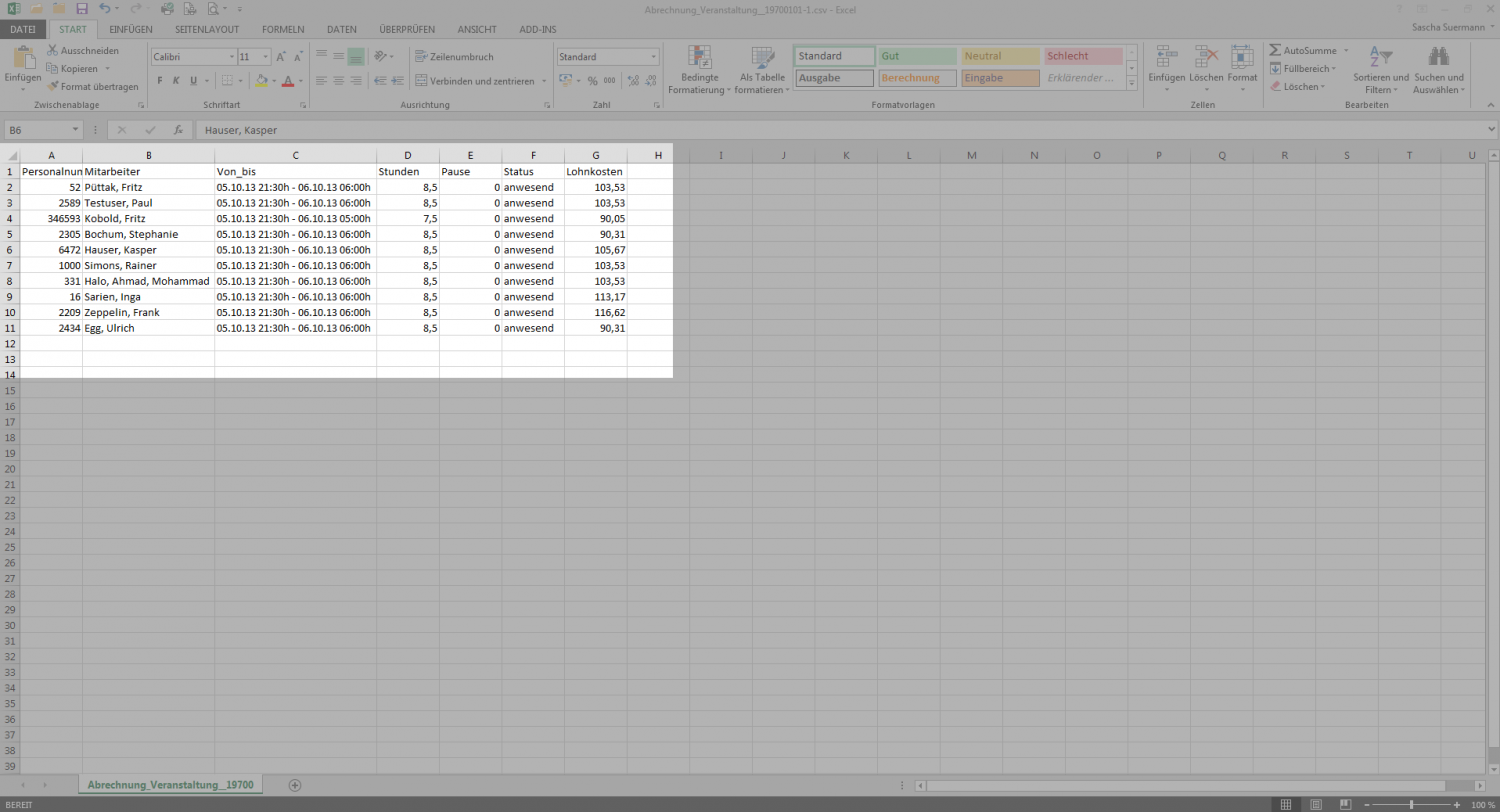Open Suchen und Auswählen
The height and width of the screenshot is (812, 1500).
coord(1439,70)
